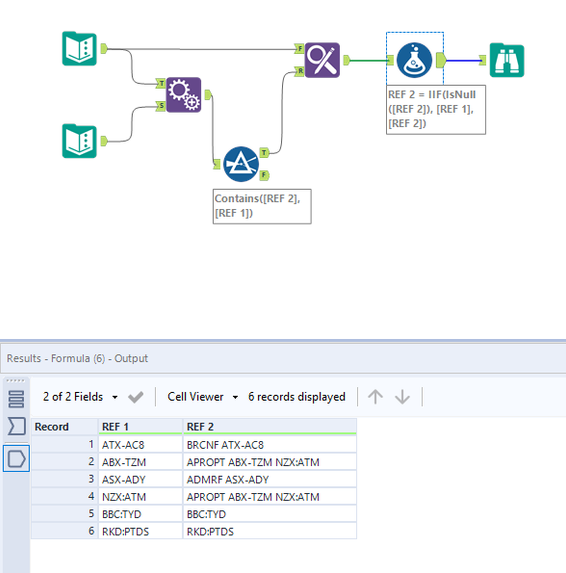Select REF 2 cell in record 2
The width and height of the screenshot is (566, 573).
[x=270, y=462]
